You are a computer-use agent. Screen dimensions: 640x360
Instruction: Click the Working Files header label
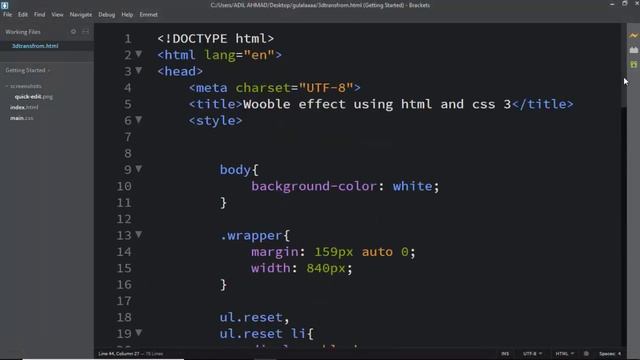23,31
